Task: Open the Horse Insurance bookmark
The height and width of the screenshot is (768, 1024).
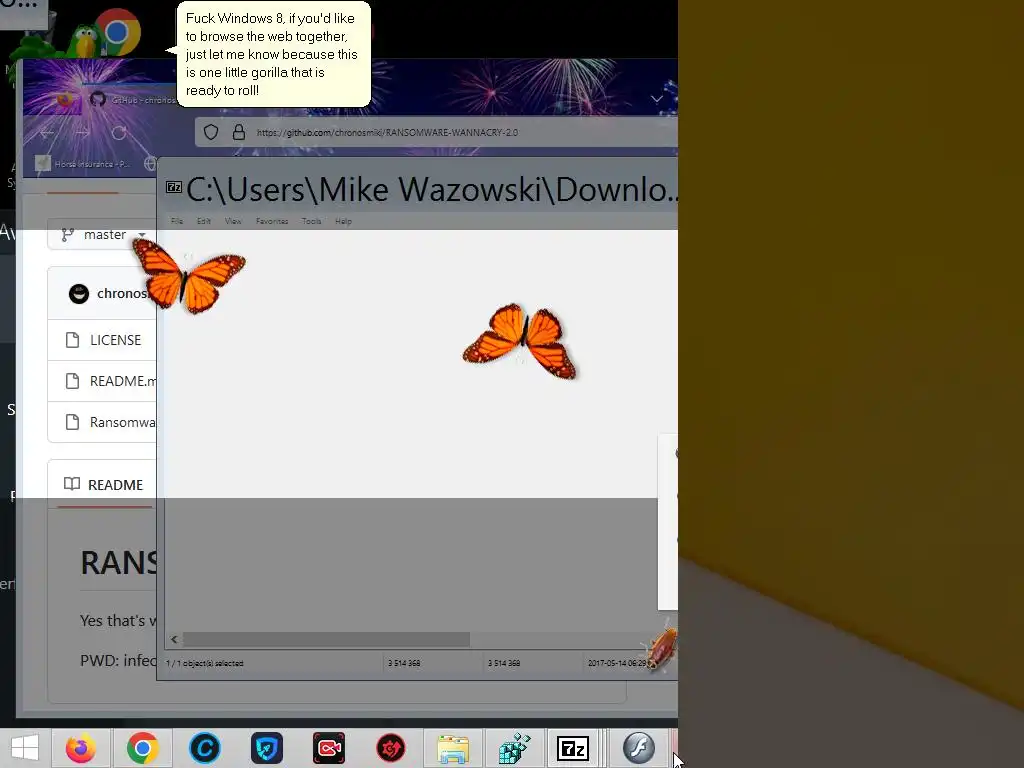Action: pyautogui.click(x=83, y=163)
